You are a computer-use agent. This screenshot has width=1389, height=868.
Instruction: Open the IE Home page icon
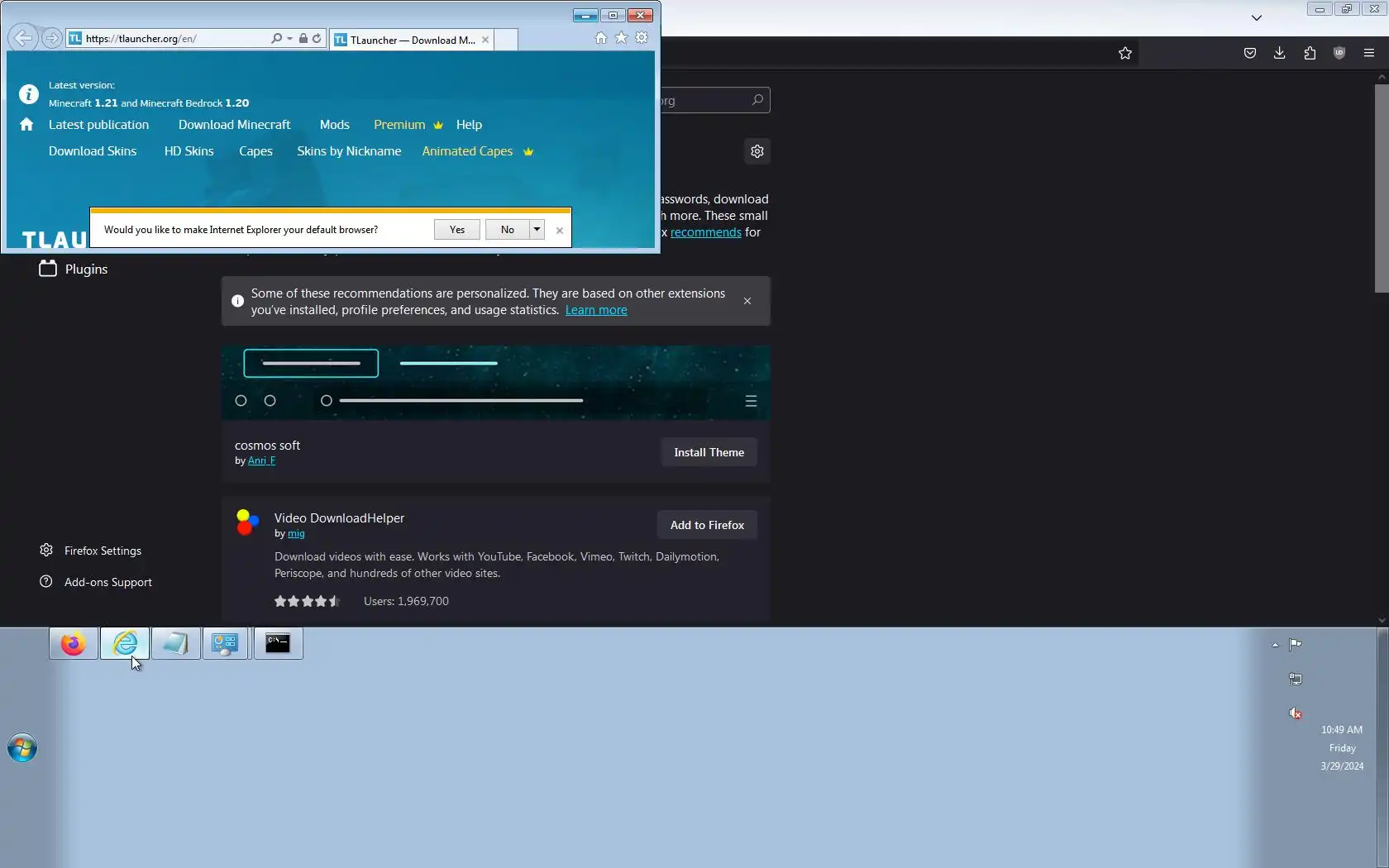pos(601,38)
